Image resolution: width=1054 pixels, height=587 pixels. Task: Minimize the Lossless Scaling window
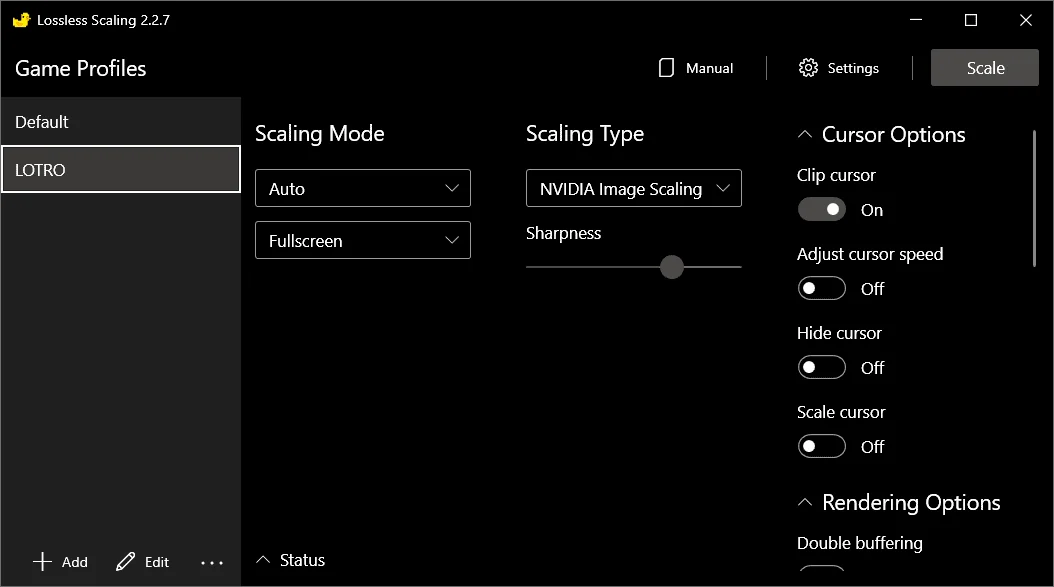[x=916, y=20]
